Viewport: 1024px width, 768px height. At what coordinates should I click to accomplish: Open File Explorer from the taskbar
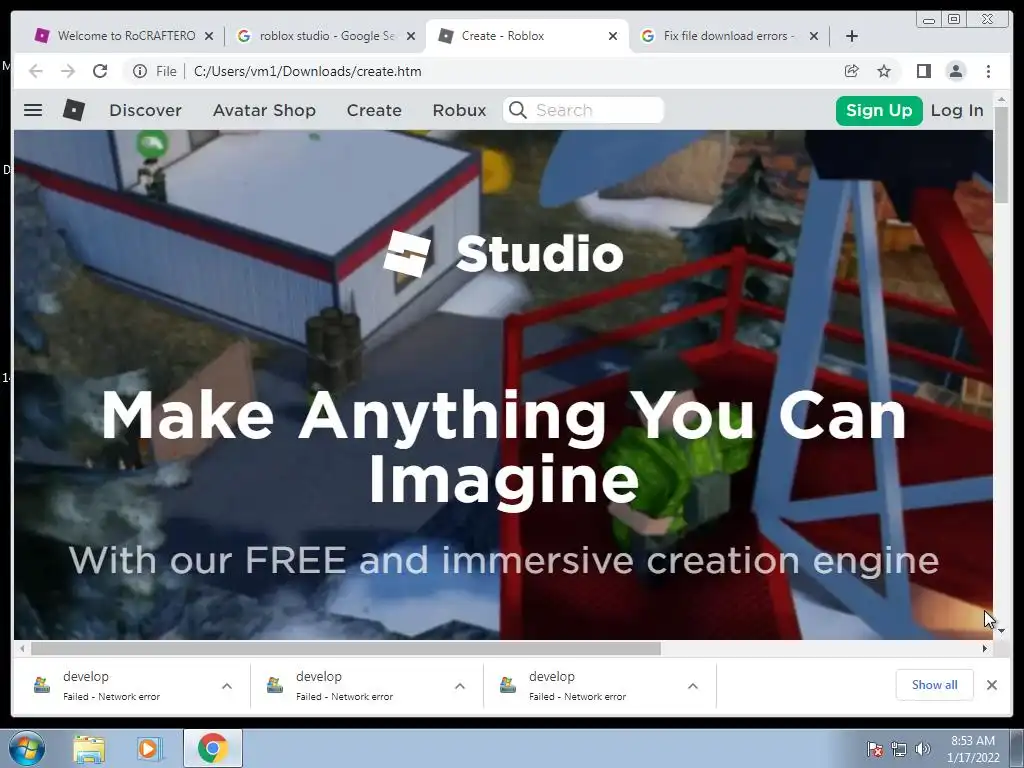89,748
